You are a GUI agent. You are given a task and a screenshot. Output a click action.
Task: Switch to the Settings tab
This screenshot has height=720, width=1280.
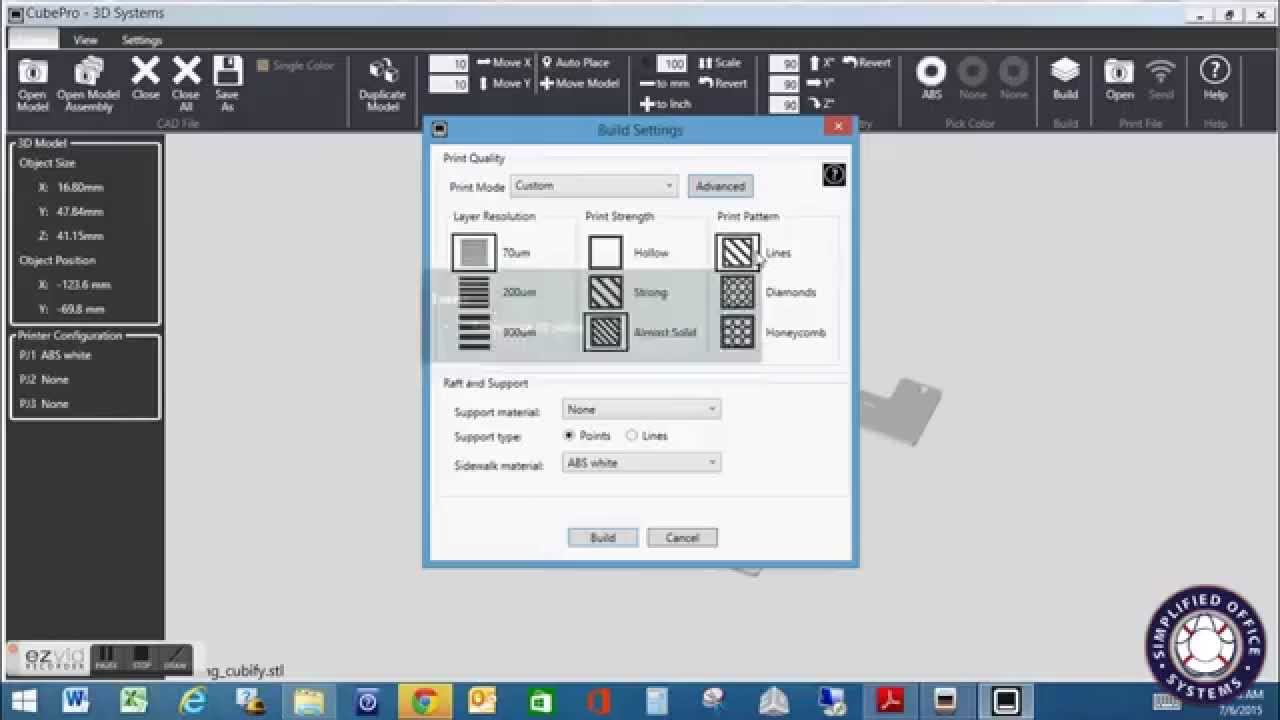pos(142,40)
